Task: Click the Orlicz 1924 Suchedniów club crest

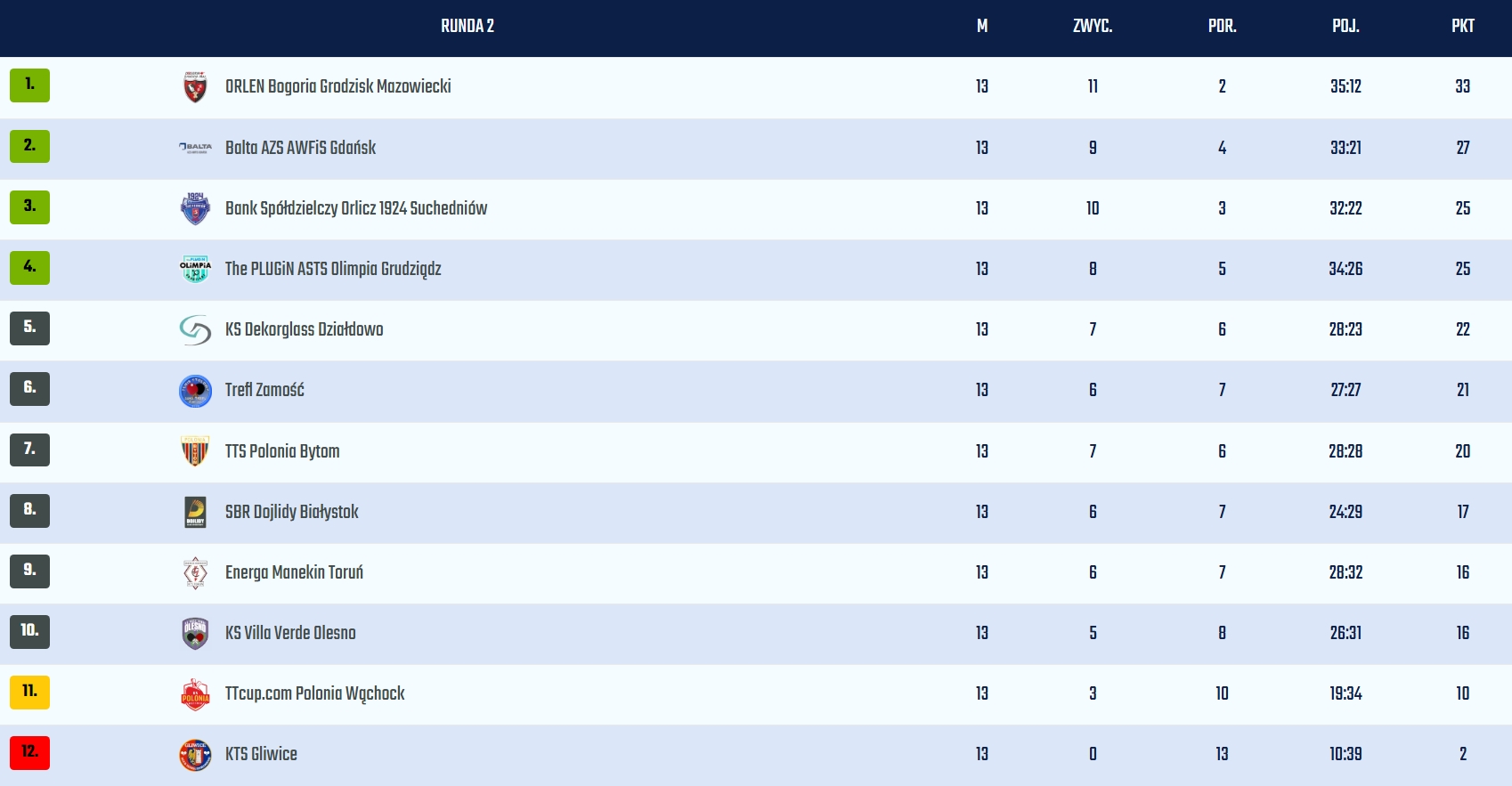Action: pos(195,208)
